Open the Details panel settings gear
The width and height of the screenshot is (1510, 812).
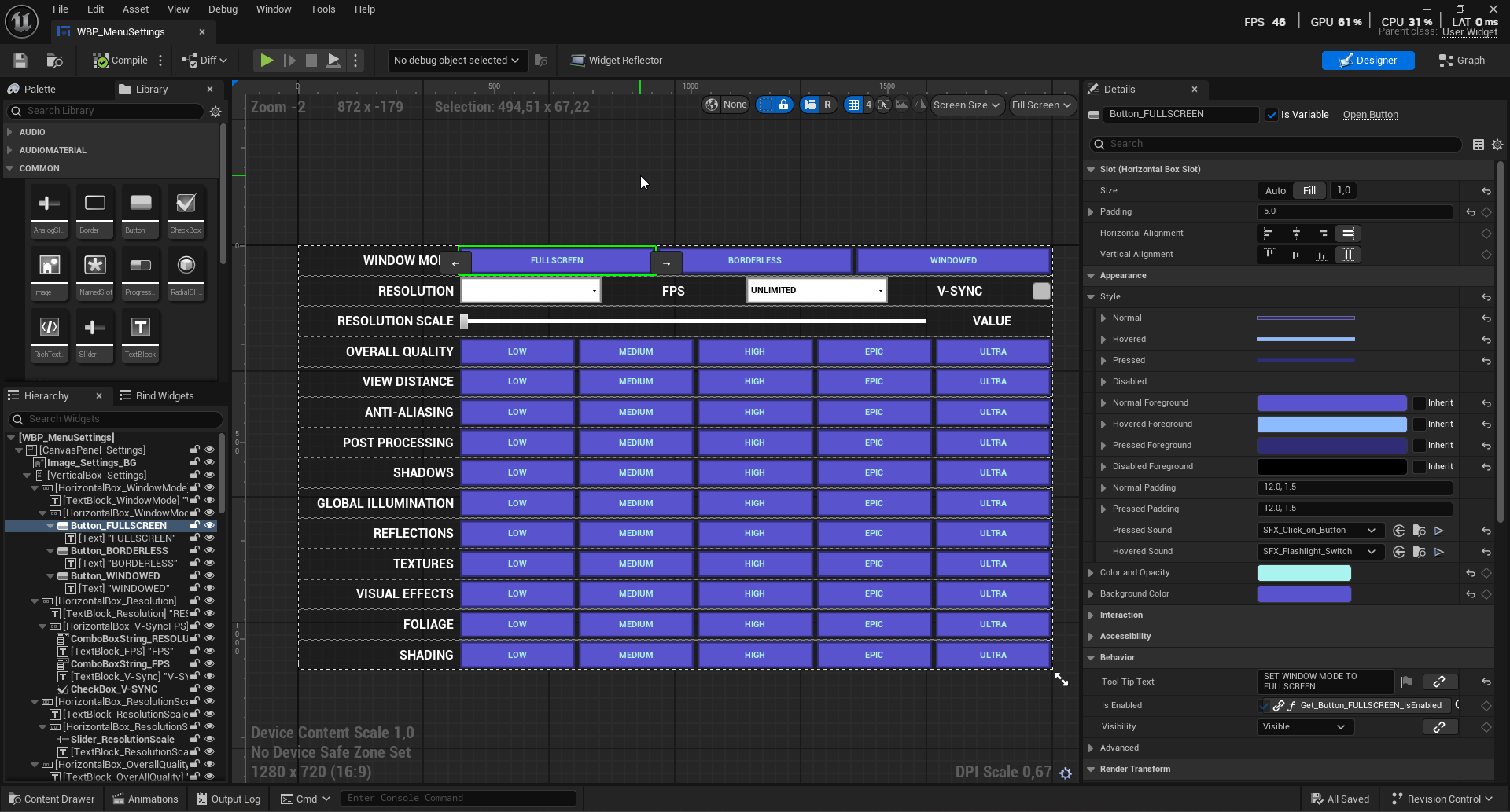1497,145
